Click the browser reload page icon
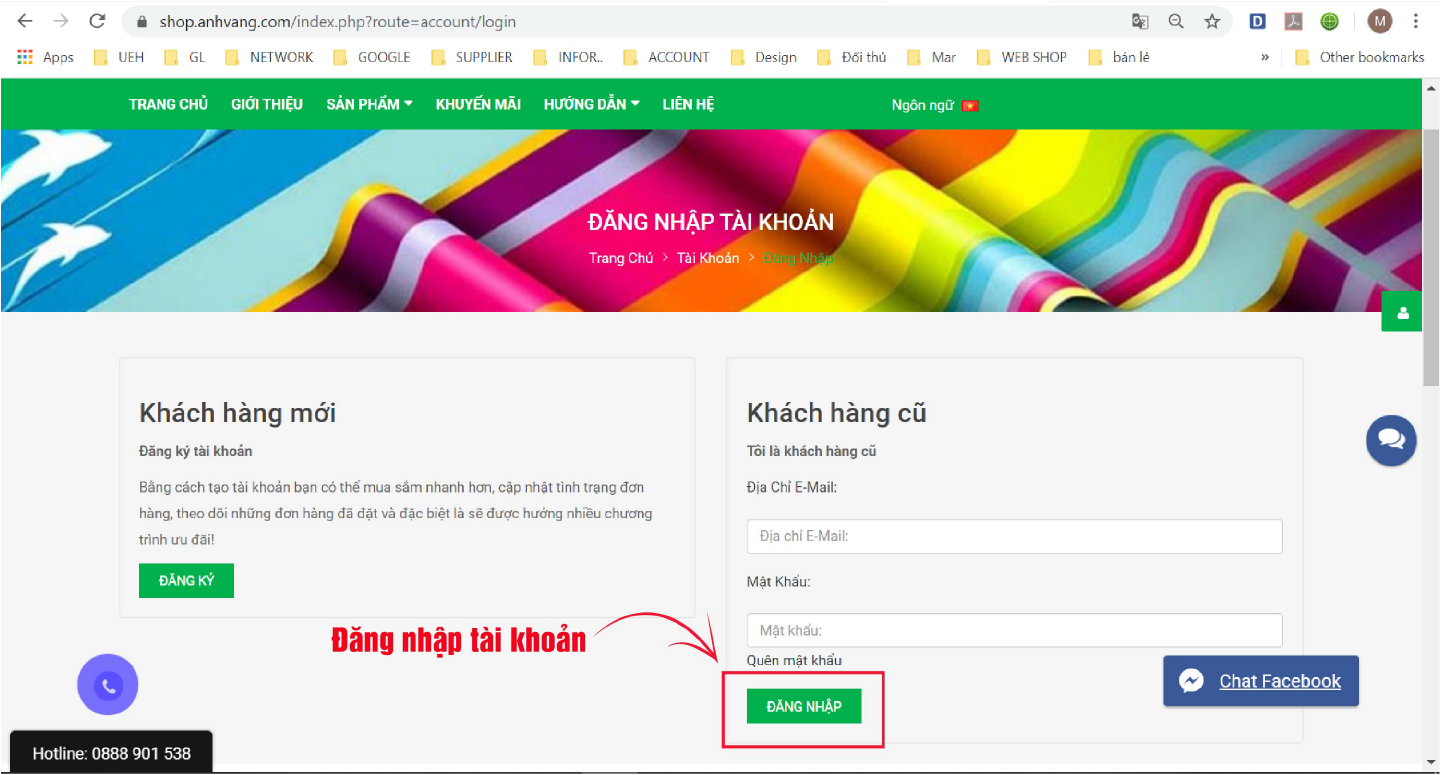Screen dimensions: 1440x775 click(x=97, y=21)
